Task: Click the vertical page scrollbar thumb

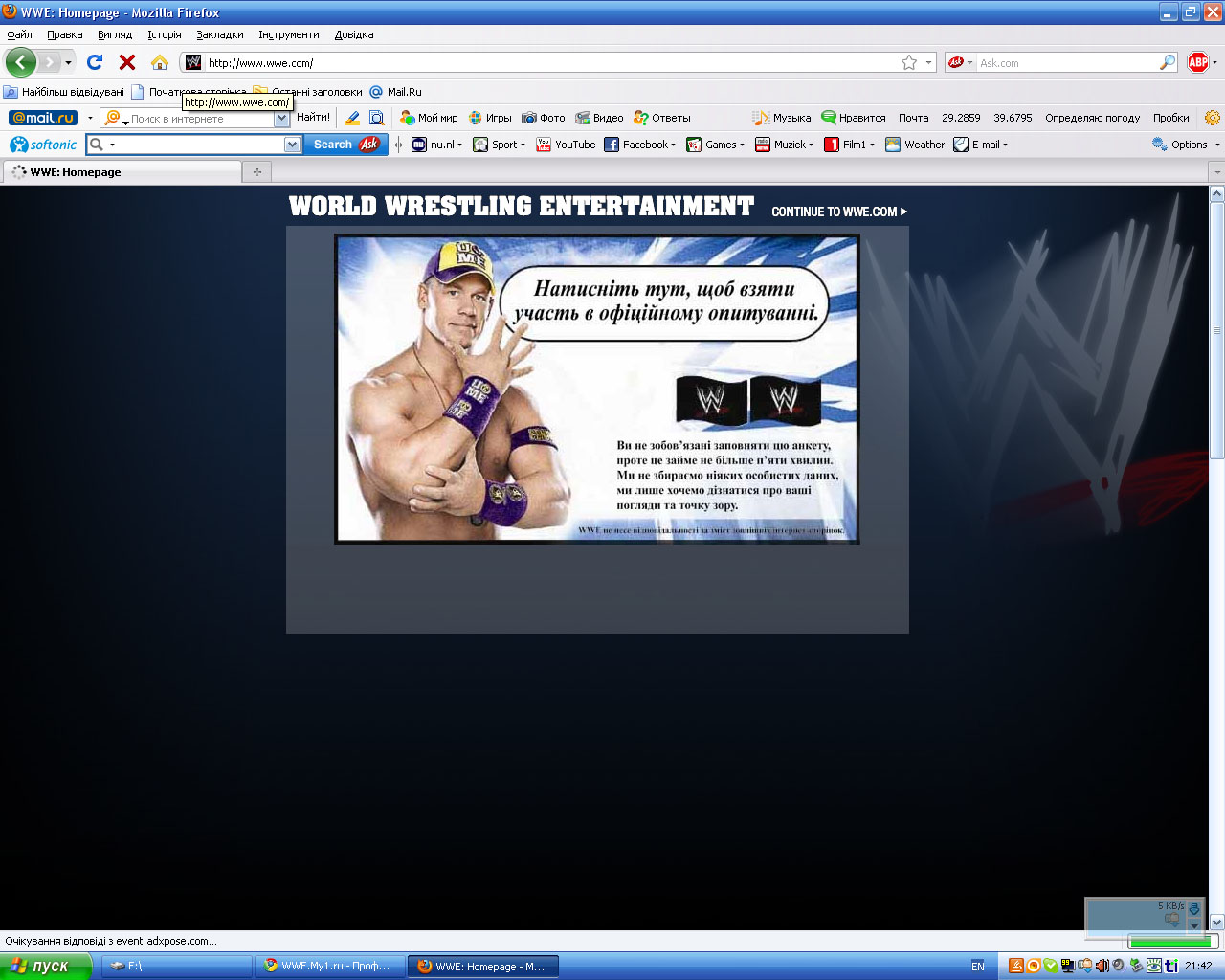Action: (1217, 330)
